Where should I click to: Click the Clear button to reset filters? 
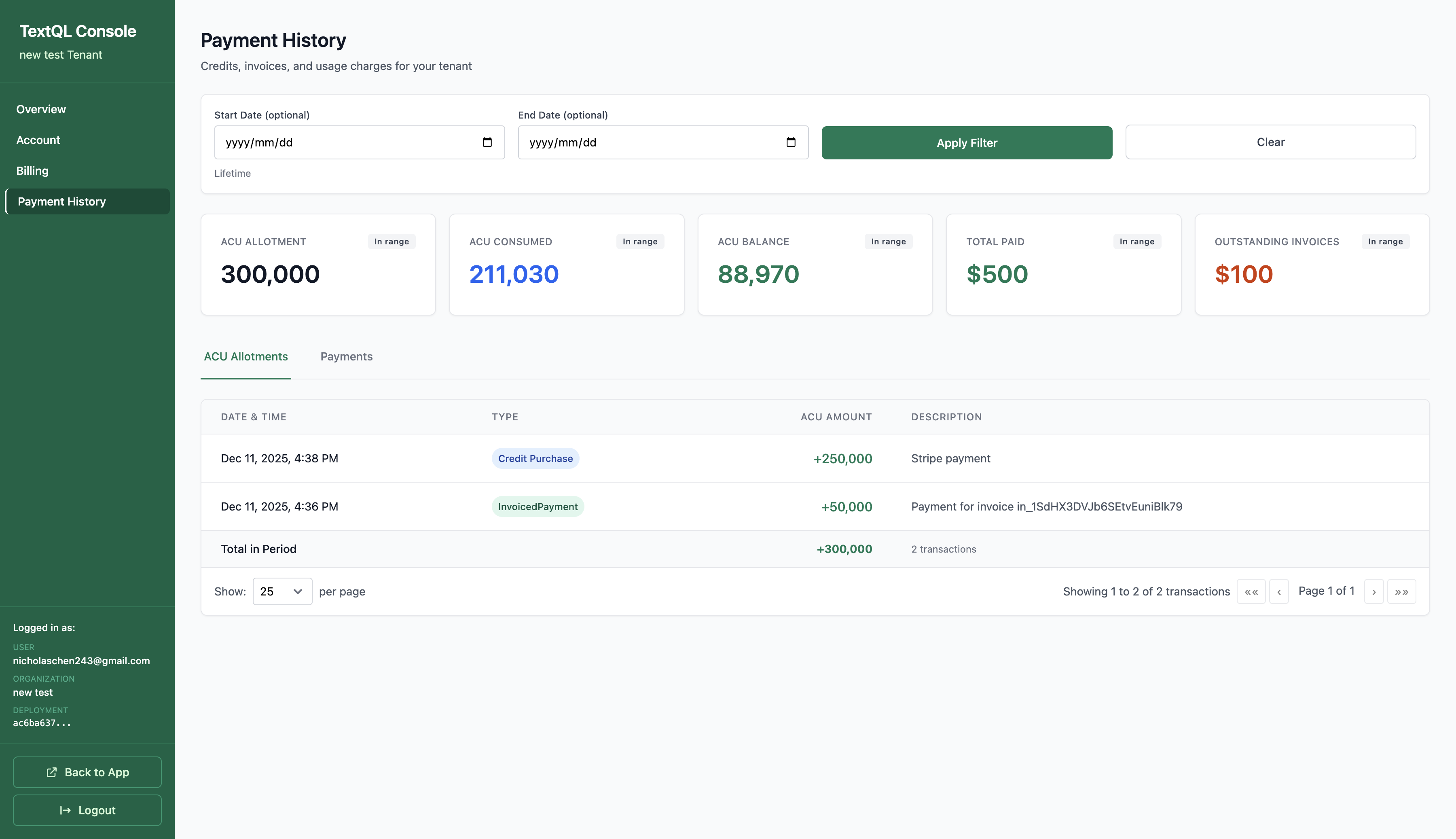pyautogui.click(x=1270, y=142)
